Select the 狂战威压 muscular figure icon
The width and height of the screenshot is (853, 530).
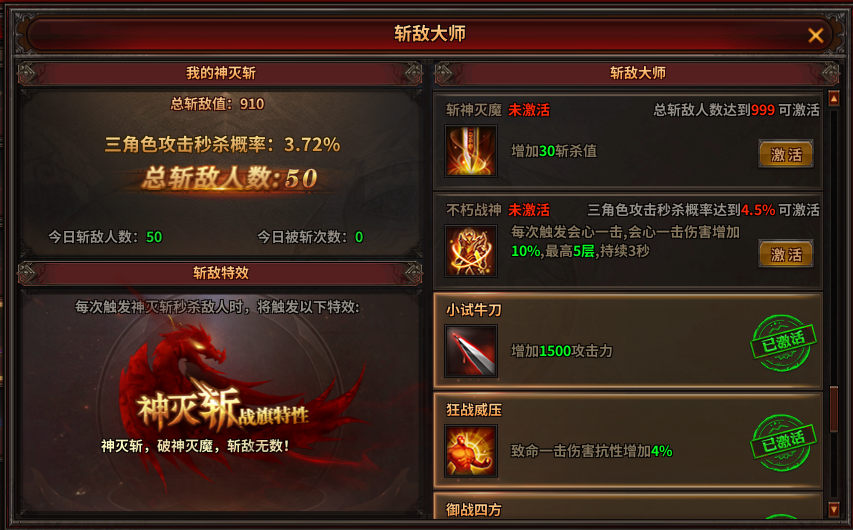click(471, 451)
